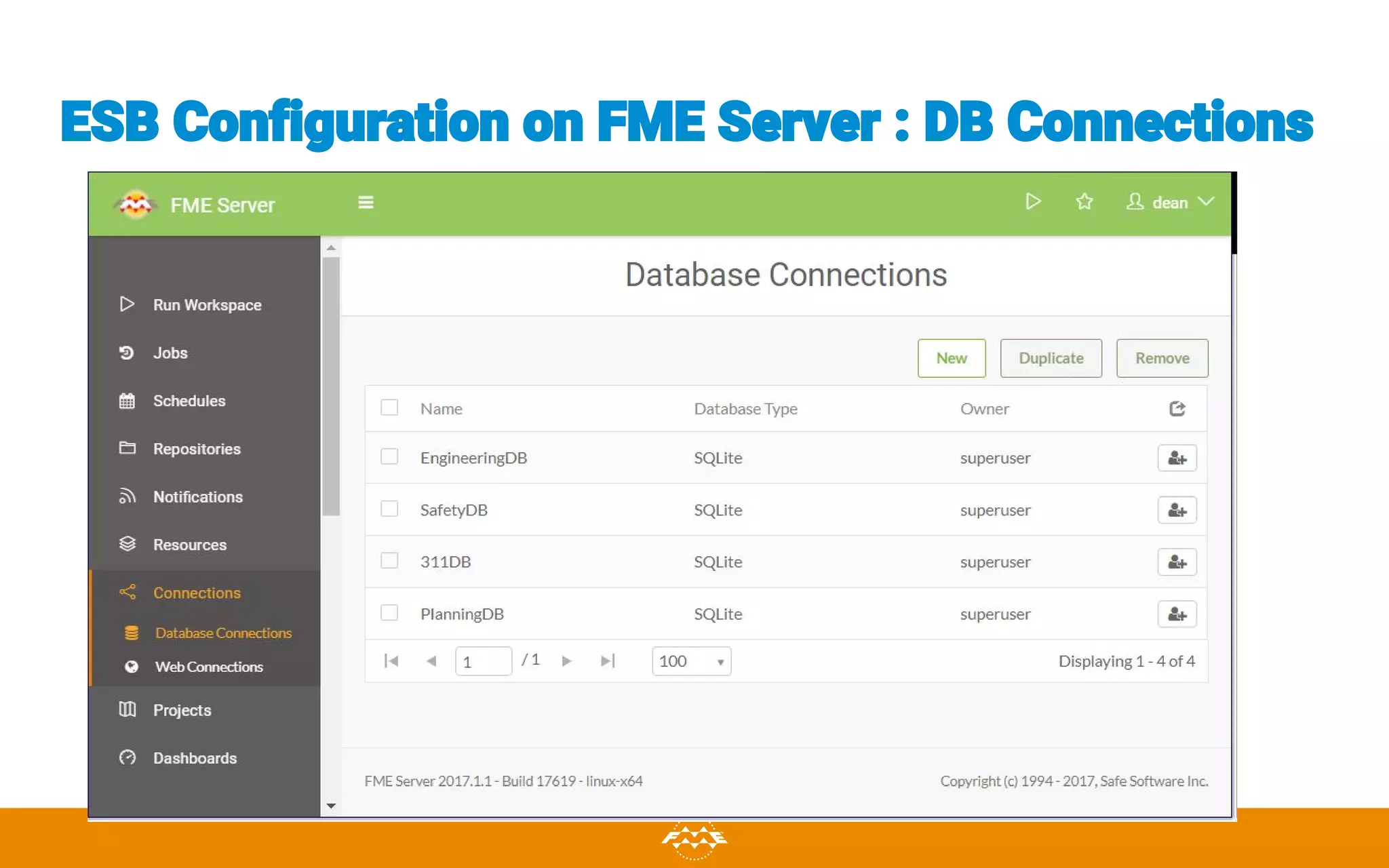Click the sidebar scroll up arrow
This screenshot has height=868, width=1389.
(x=331, y=248)
